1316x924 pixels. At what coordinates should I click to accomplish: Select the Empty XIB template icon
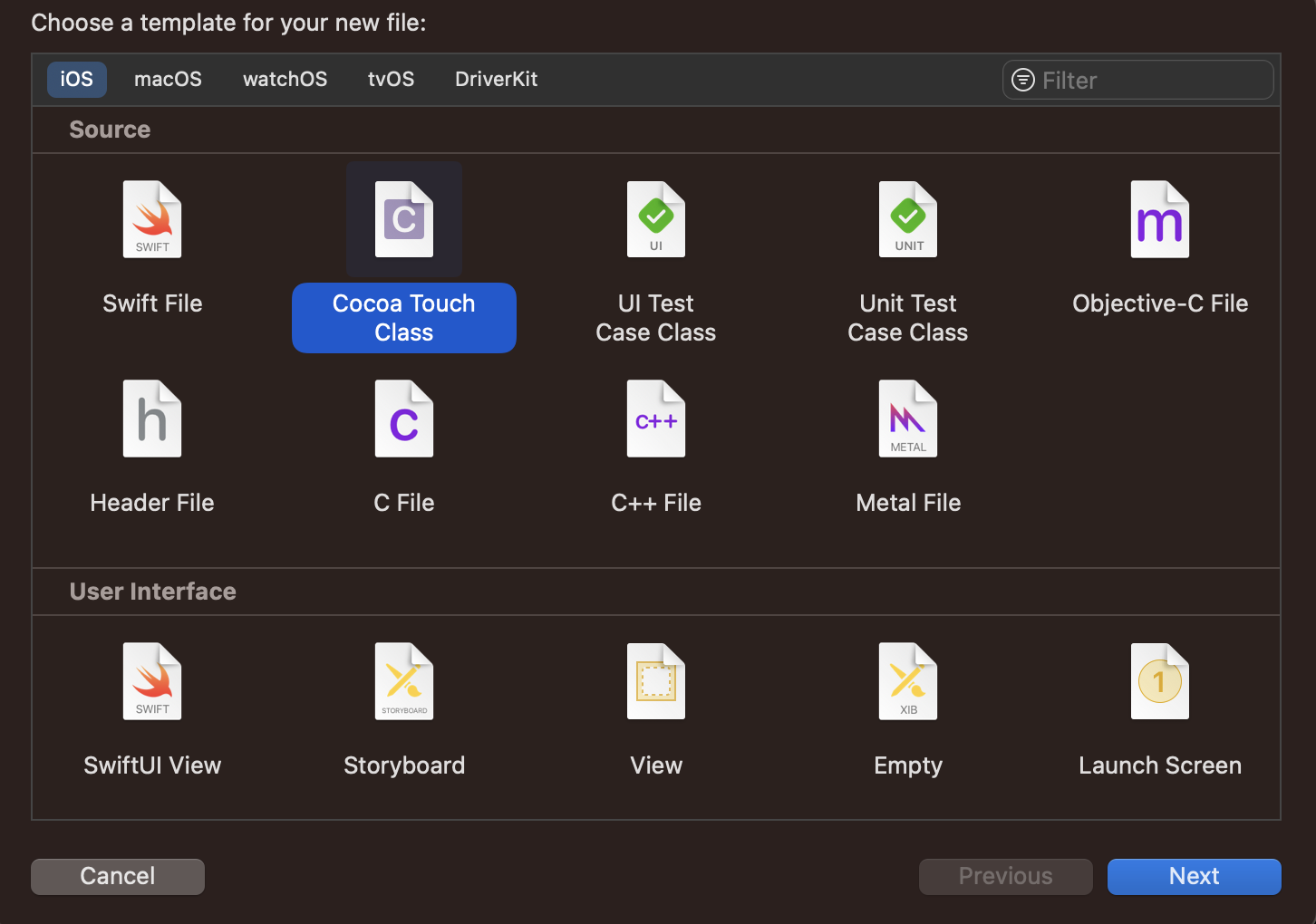(908, 681)
